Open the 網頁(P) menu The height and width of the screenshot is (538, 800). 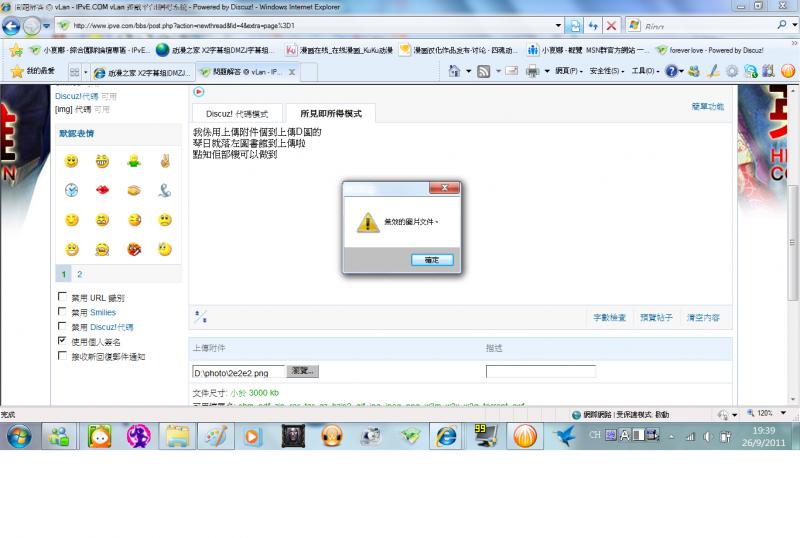(568, 71)
